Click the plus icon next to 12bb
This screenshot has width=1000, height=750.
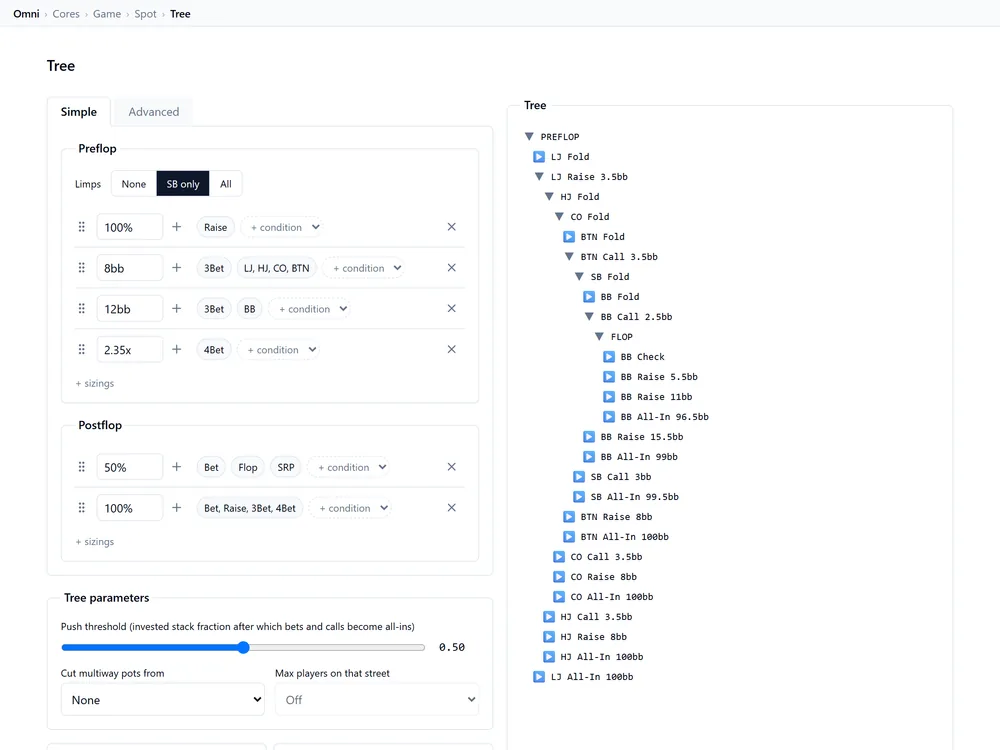tap(177, 309)
